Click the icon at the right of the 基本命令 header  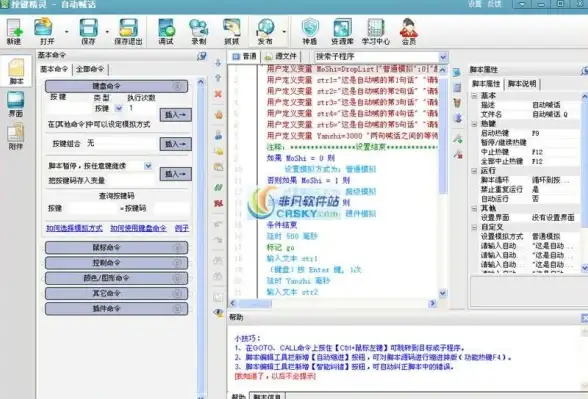202,56
